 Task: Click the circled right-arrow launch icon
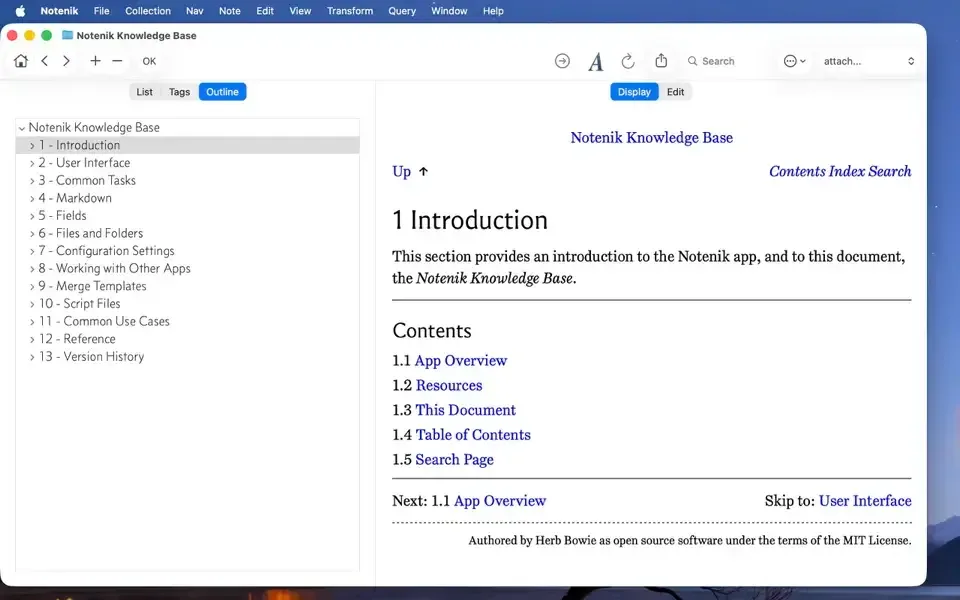point(562,61)
